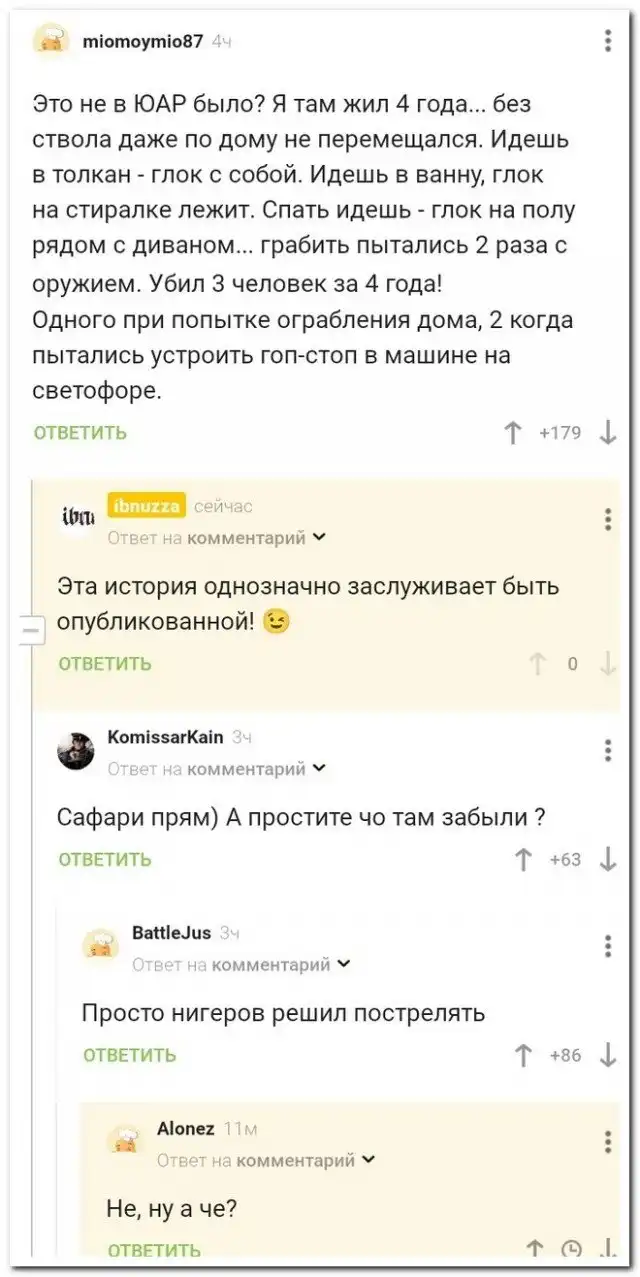Open three-dot menu on miomoymio87 comment

(608, 41)
